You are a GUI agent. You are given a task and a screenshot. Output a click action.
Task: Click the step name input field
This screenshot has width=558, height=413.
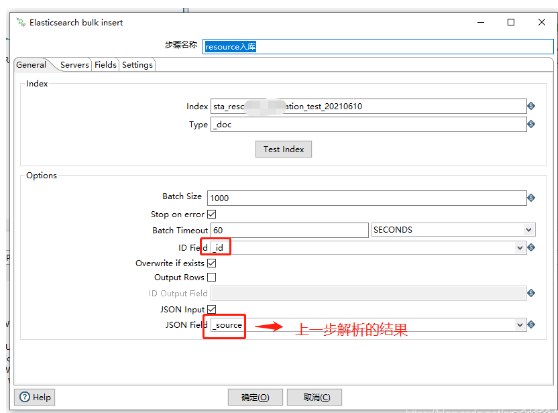378,47
